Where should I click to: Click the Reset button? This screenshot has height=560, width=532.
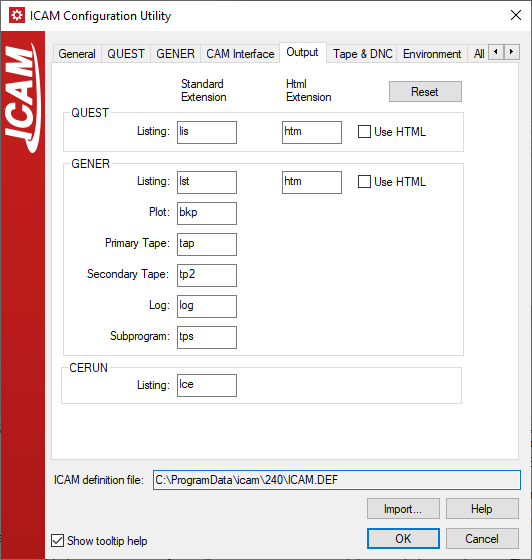point(425,92)
